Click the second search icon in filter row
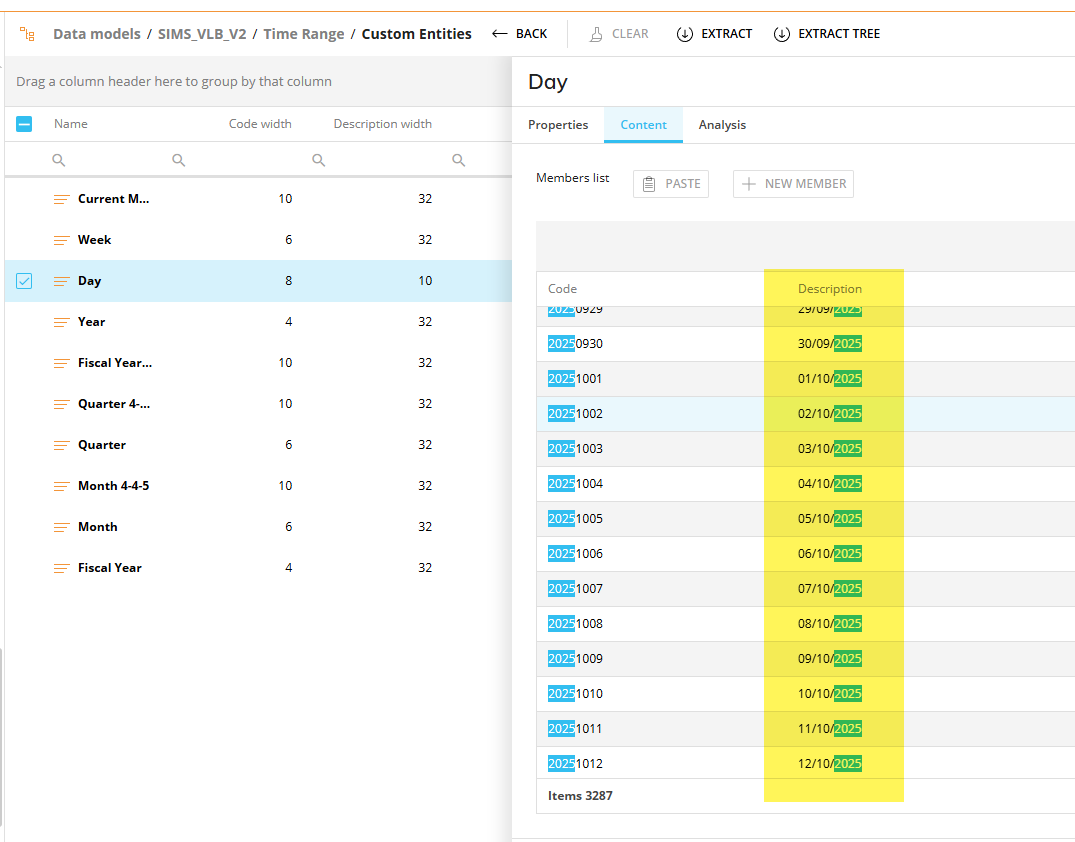Screen dimensions: 1075x842 pos(178,160)
